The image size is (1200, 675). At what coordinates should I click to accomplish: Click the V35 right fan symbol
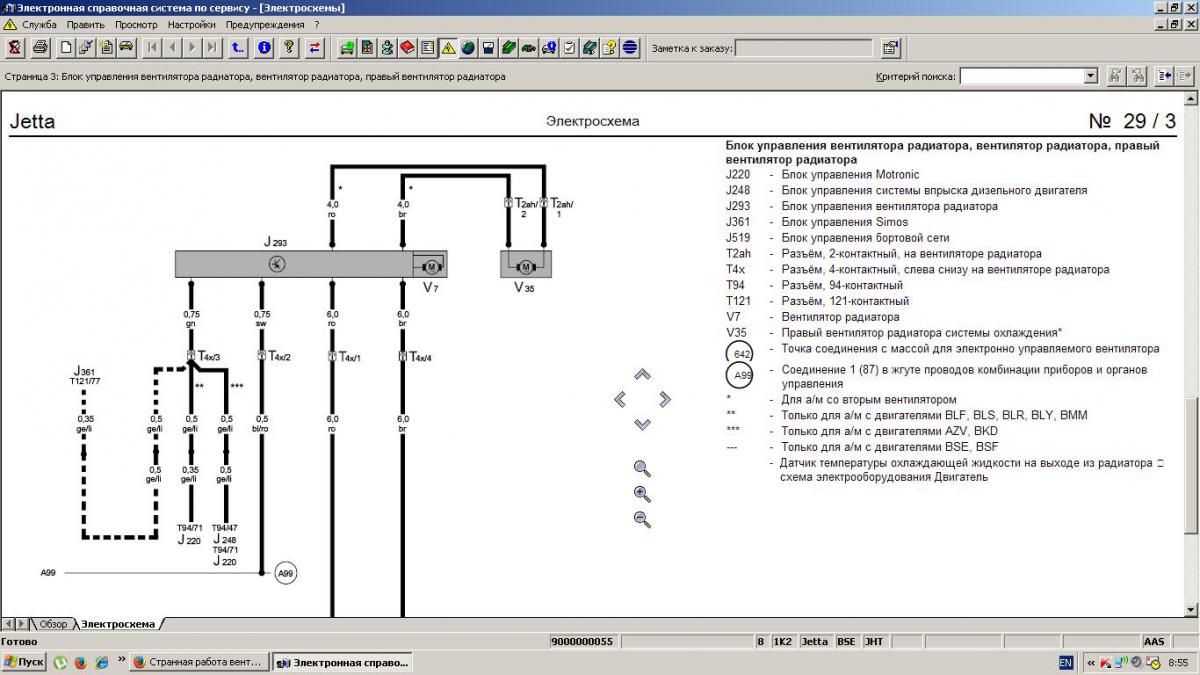(x=527, y=265)
